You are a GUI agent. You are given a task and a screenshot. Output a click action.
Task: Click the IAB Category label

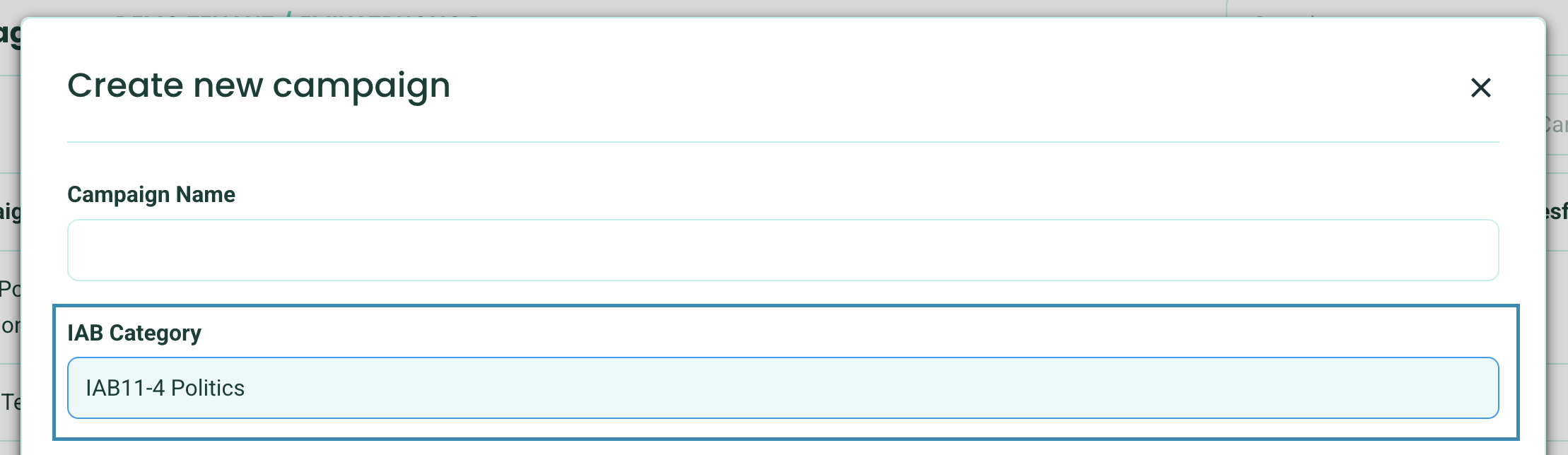(x=134, y=333)
